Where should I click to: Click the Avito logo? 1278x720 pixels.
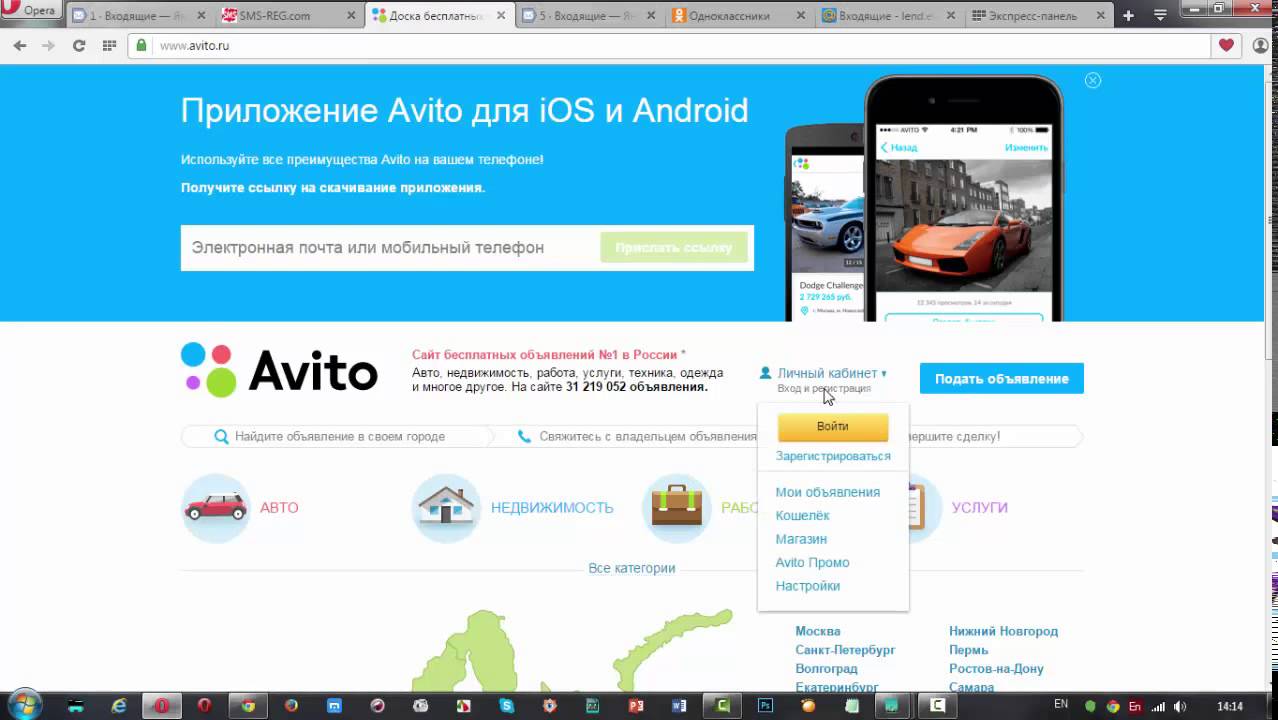(x=280, y=371)
